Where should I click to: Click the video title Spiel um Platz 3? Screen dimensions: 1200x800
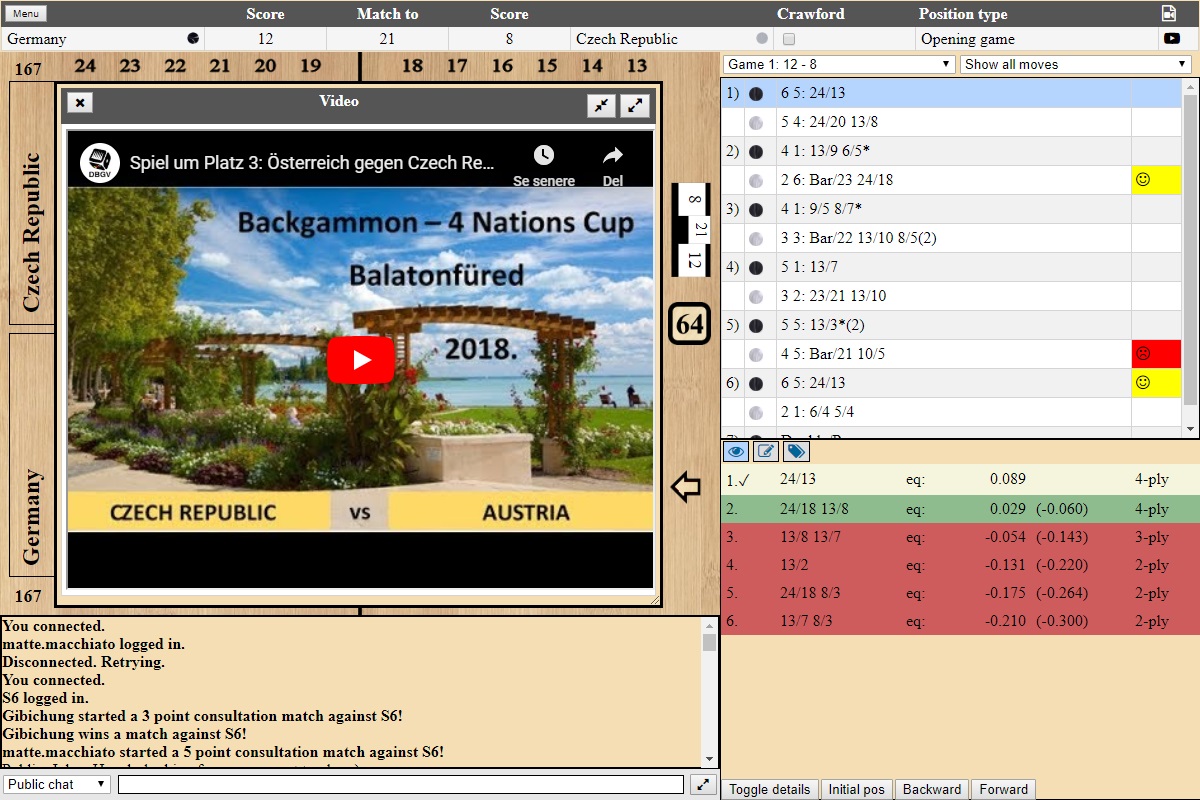[312, 162]
